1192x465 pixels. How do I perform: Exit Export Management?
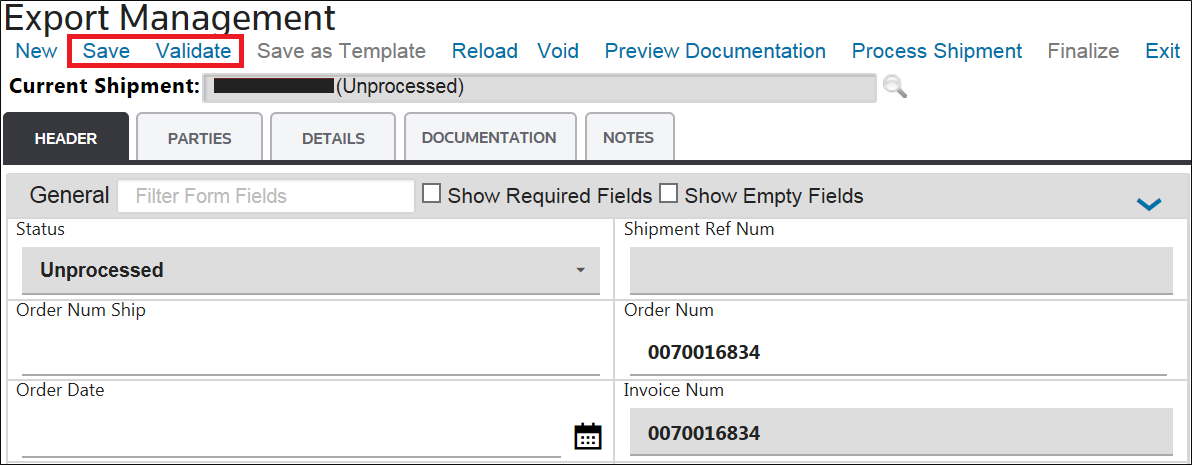point(1162,51)
